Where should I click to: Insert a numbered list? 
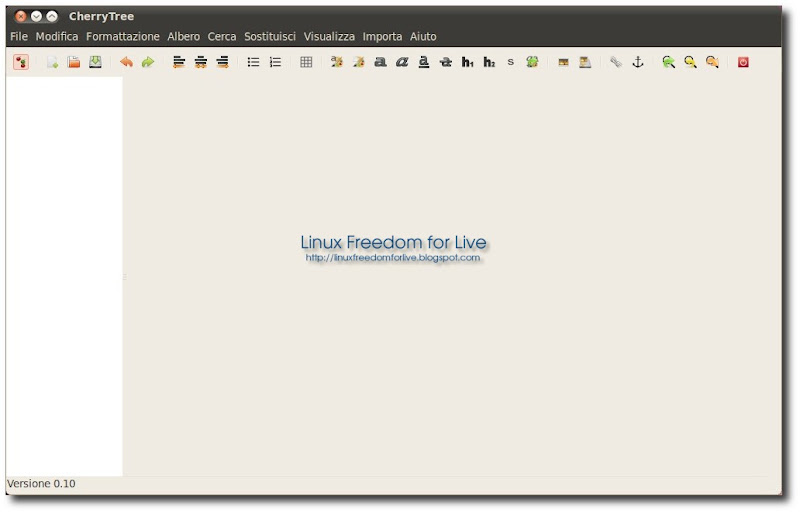pos(275,62)
